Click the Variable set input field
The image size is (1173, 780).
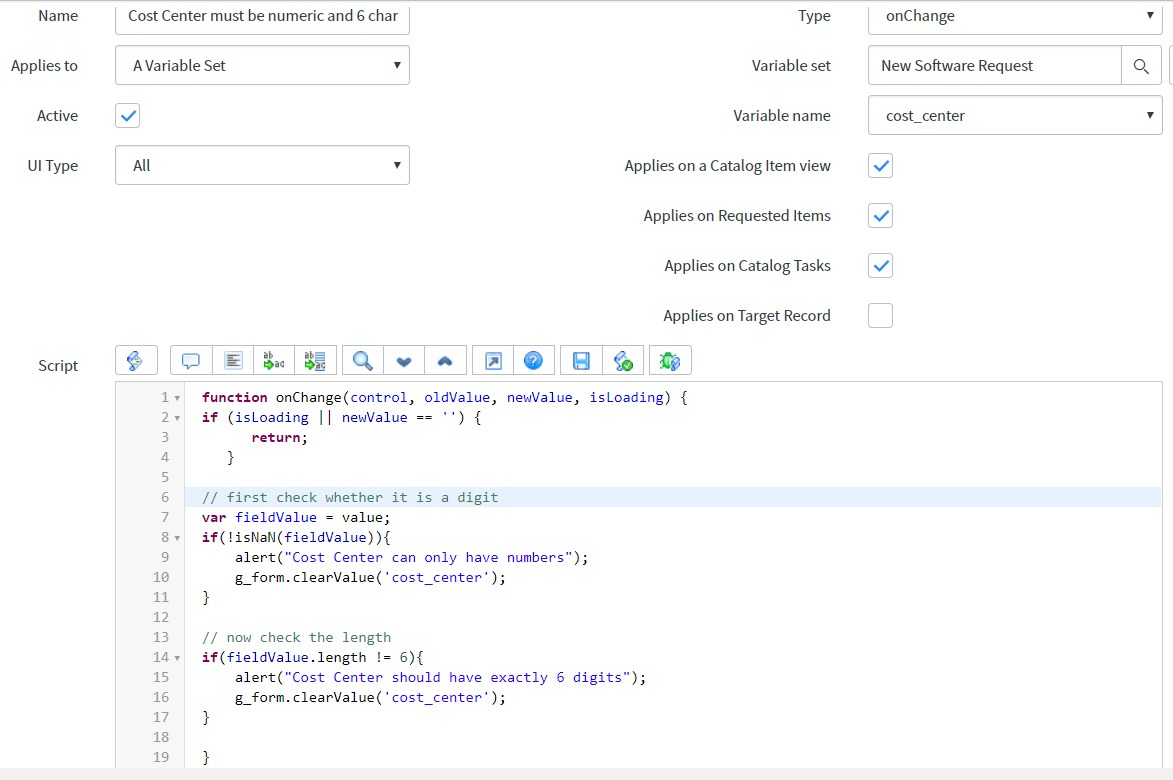[995, 66]
